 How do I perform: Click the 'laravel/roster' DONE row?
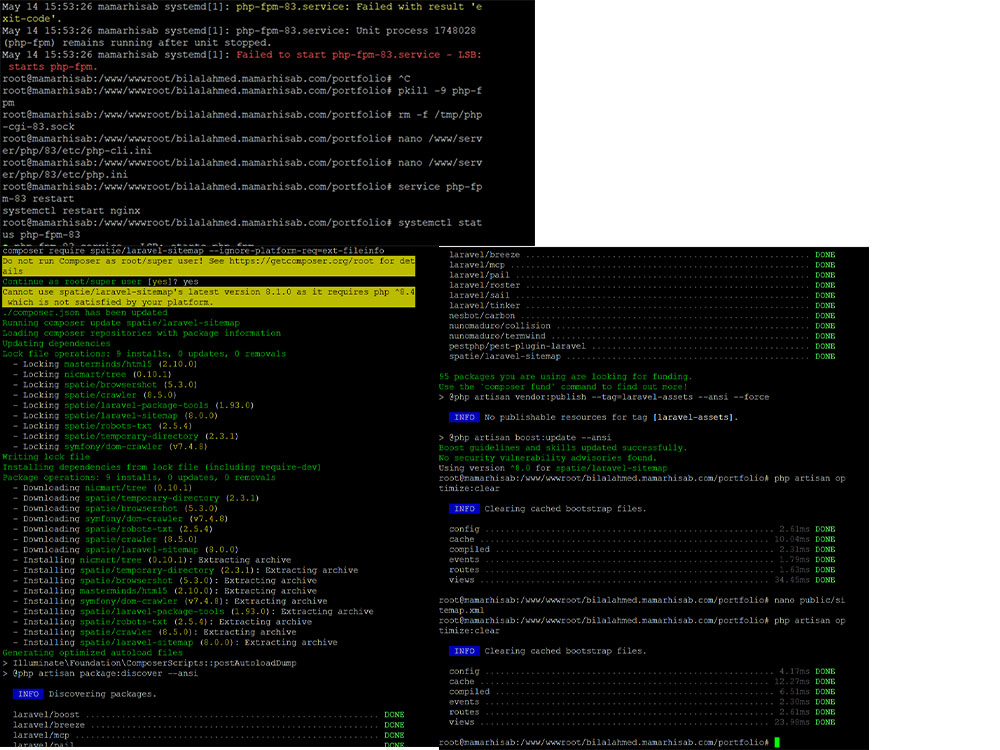pos(642,285)
